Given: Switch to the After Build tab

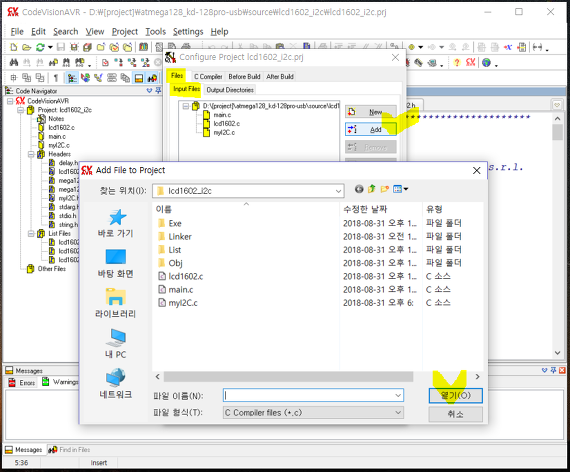Looking at the screenshot, I should coord(280,77).
